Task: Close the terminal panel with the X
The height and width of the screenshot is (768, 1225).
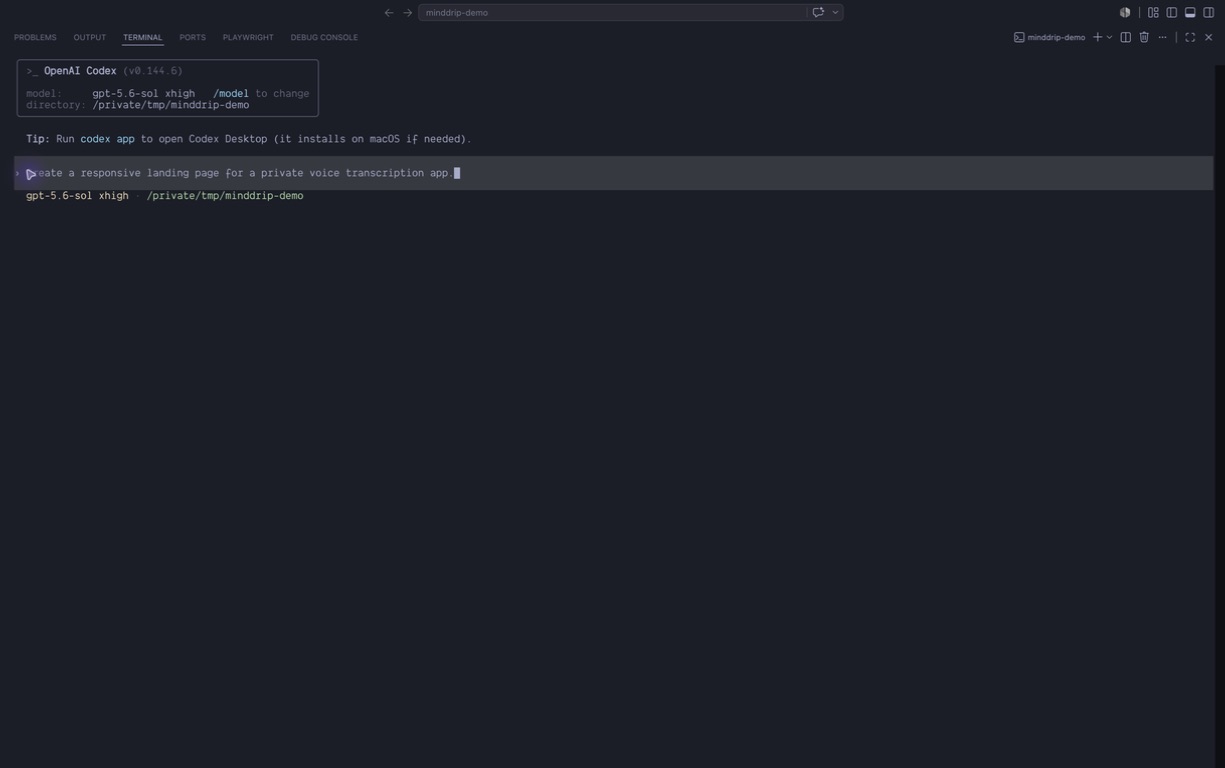Action: click(1208, 37)
